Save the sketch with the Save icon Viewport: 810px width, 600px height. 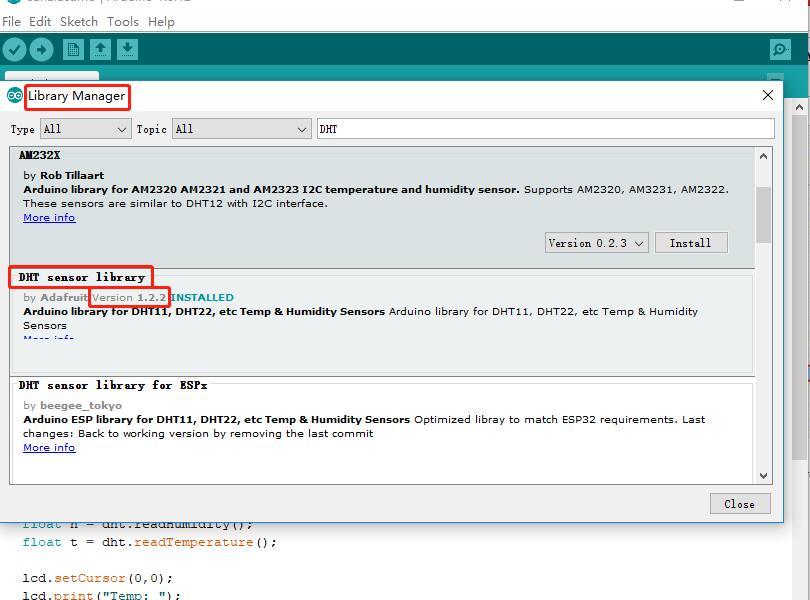coord(127,50)
